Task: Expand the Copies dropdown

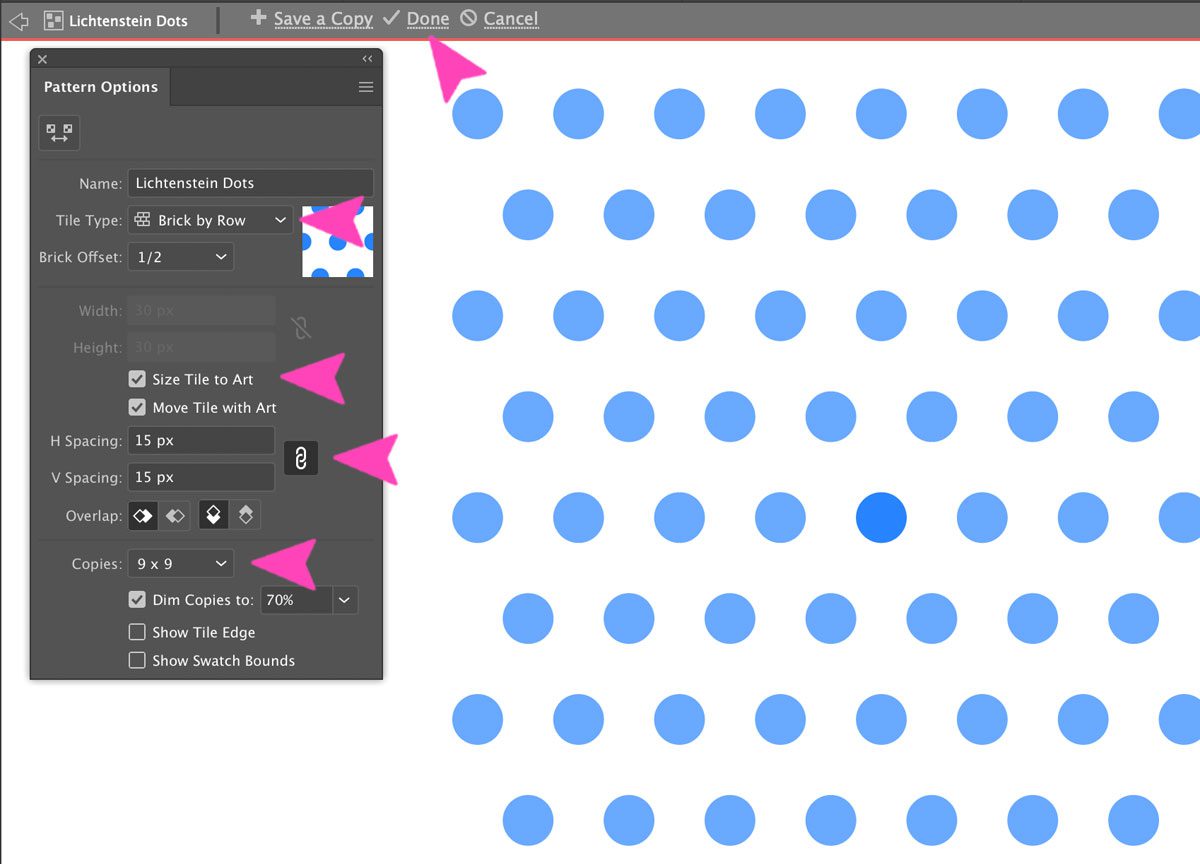Action: (x=180, y=563)
